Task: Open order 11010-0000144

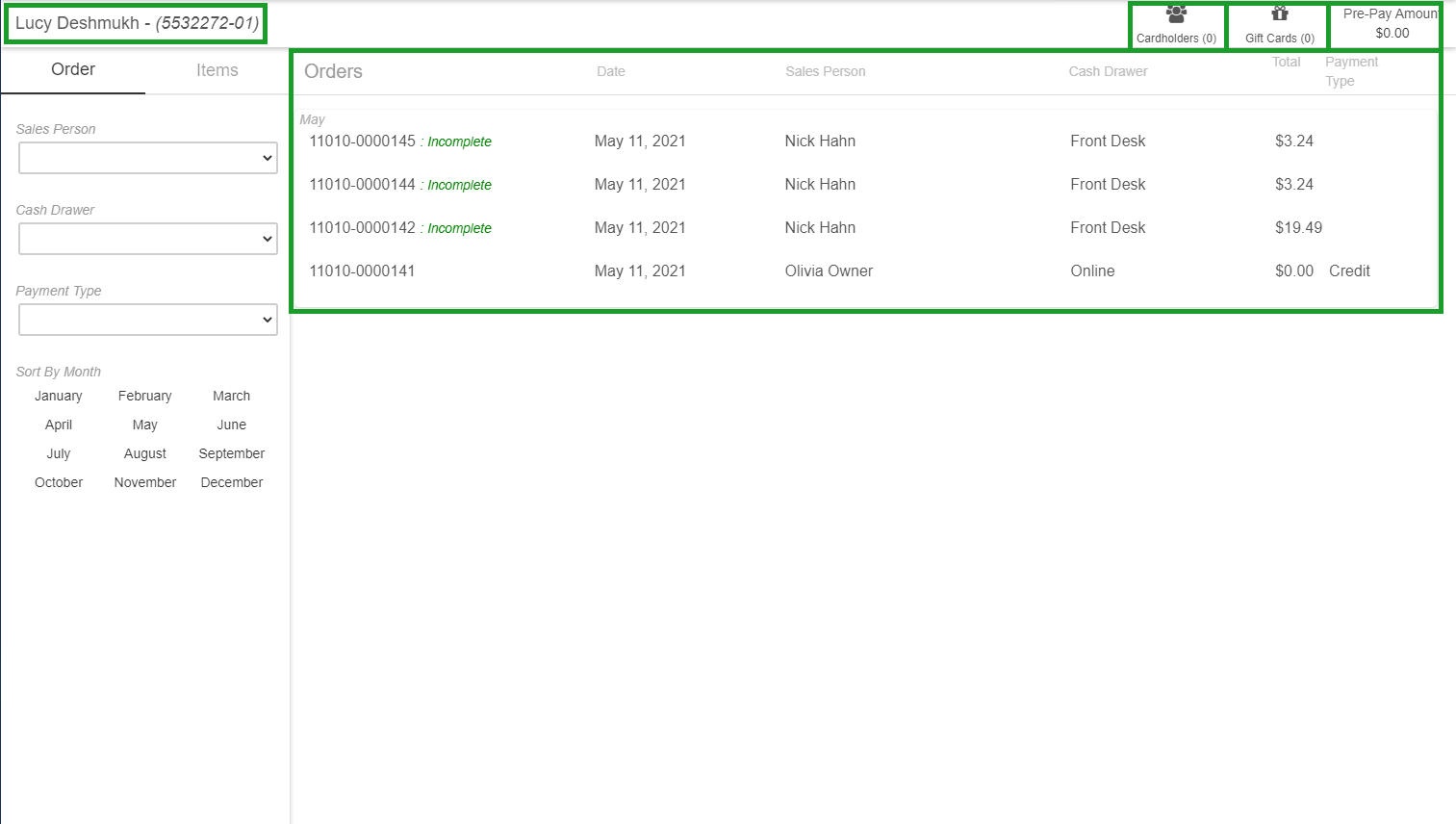Action: click(362, 184)
